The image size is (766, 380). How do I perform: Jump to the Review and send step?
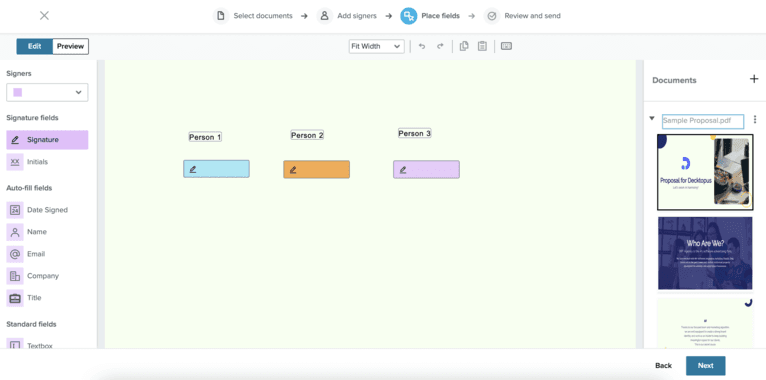click(532, 16)
